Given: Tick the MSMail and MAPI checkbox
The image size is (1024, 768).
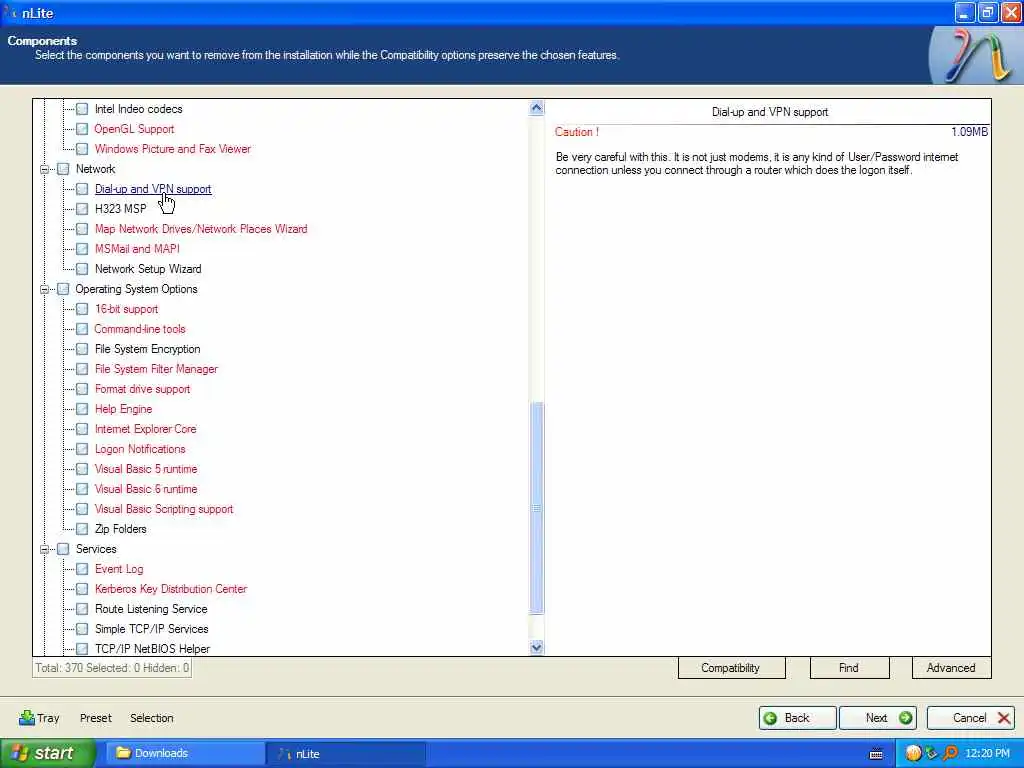Looking at the screenshot, I should pos(82,249).
